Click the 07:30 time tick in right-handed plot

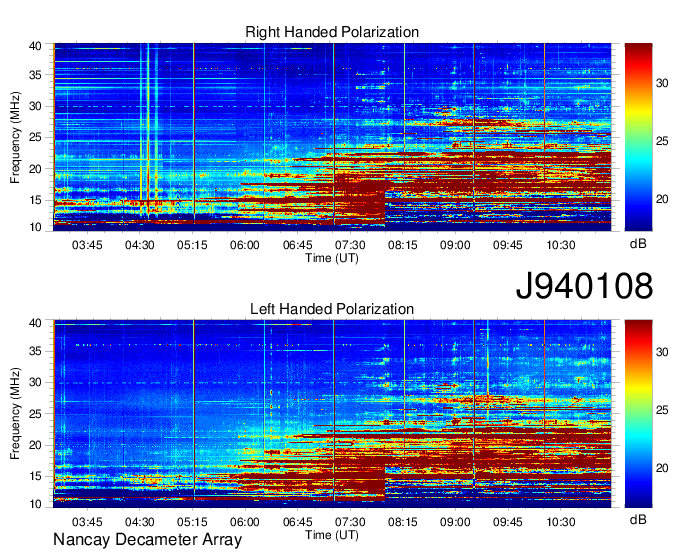pyautogui.click(x=350, y=245)
